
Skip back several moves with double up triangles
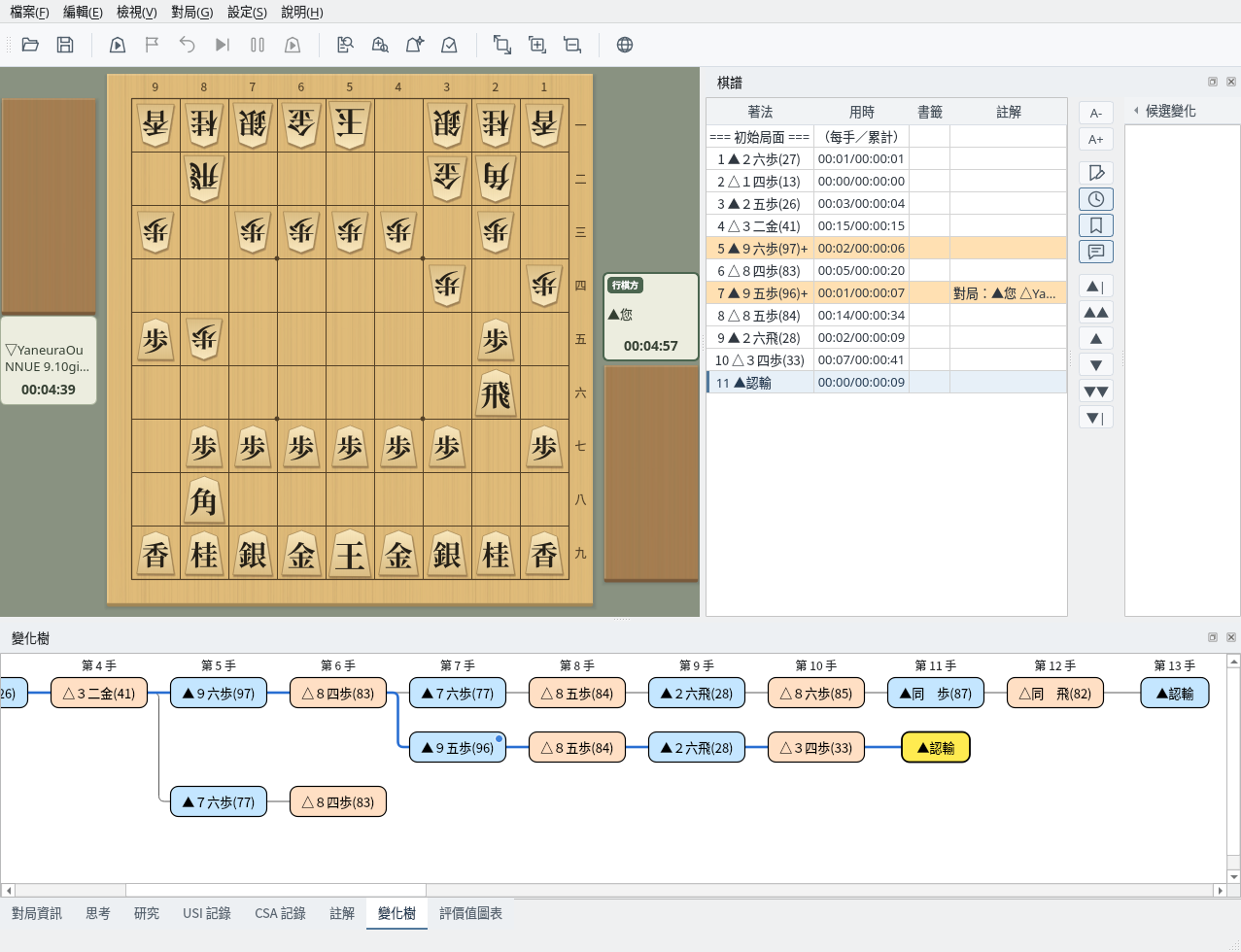point(1096,313)
